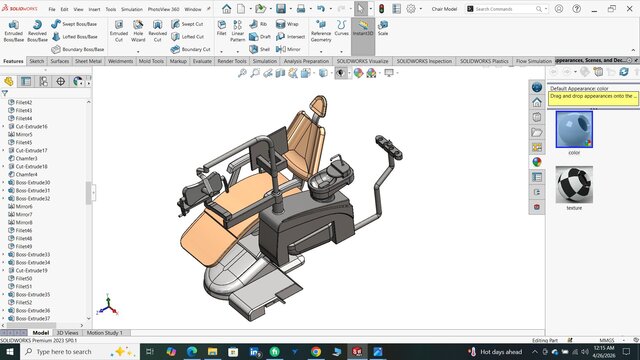Open the Tools menu
Viewport: 640px width, 360px height.
(111, 9)
